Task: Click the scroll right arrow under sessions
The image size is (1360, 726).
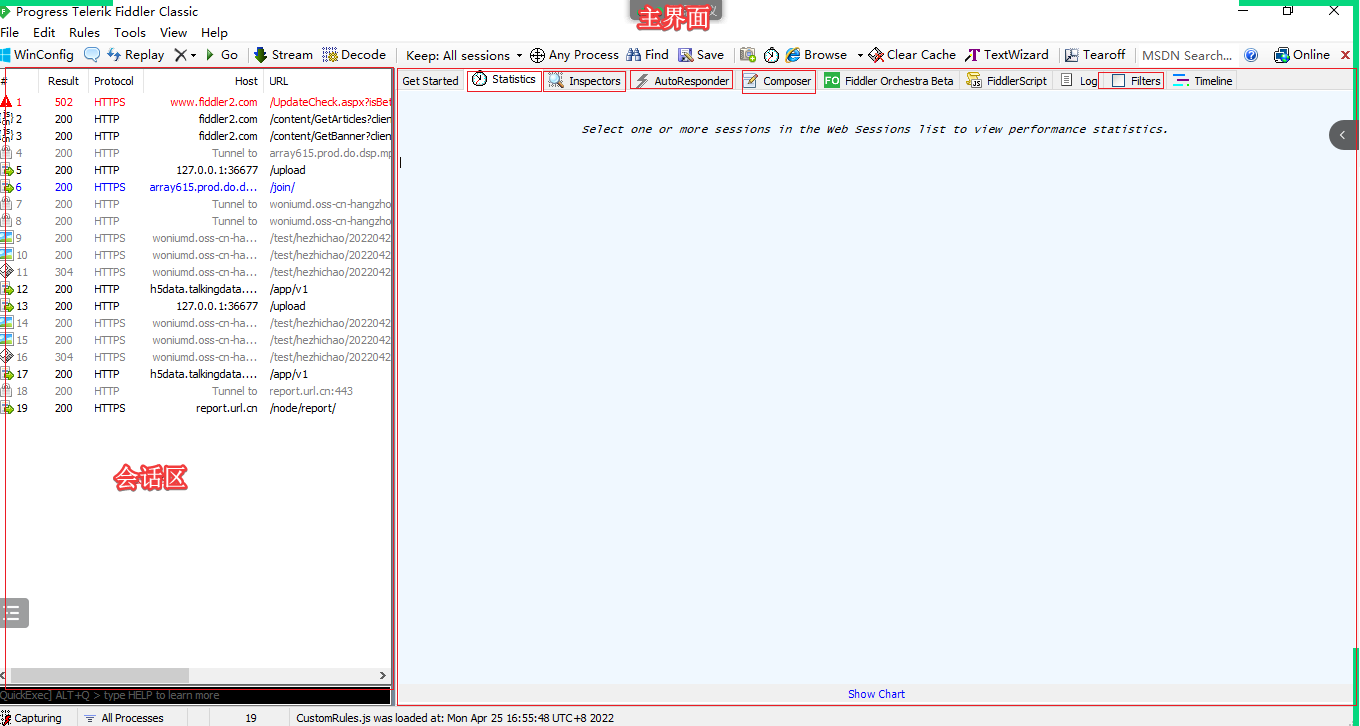Action: coord(383,676)
